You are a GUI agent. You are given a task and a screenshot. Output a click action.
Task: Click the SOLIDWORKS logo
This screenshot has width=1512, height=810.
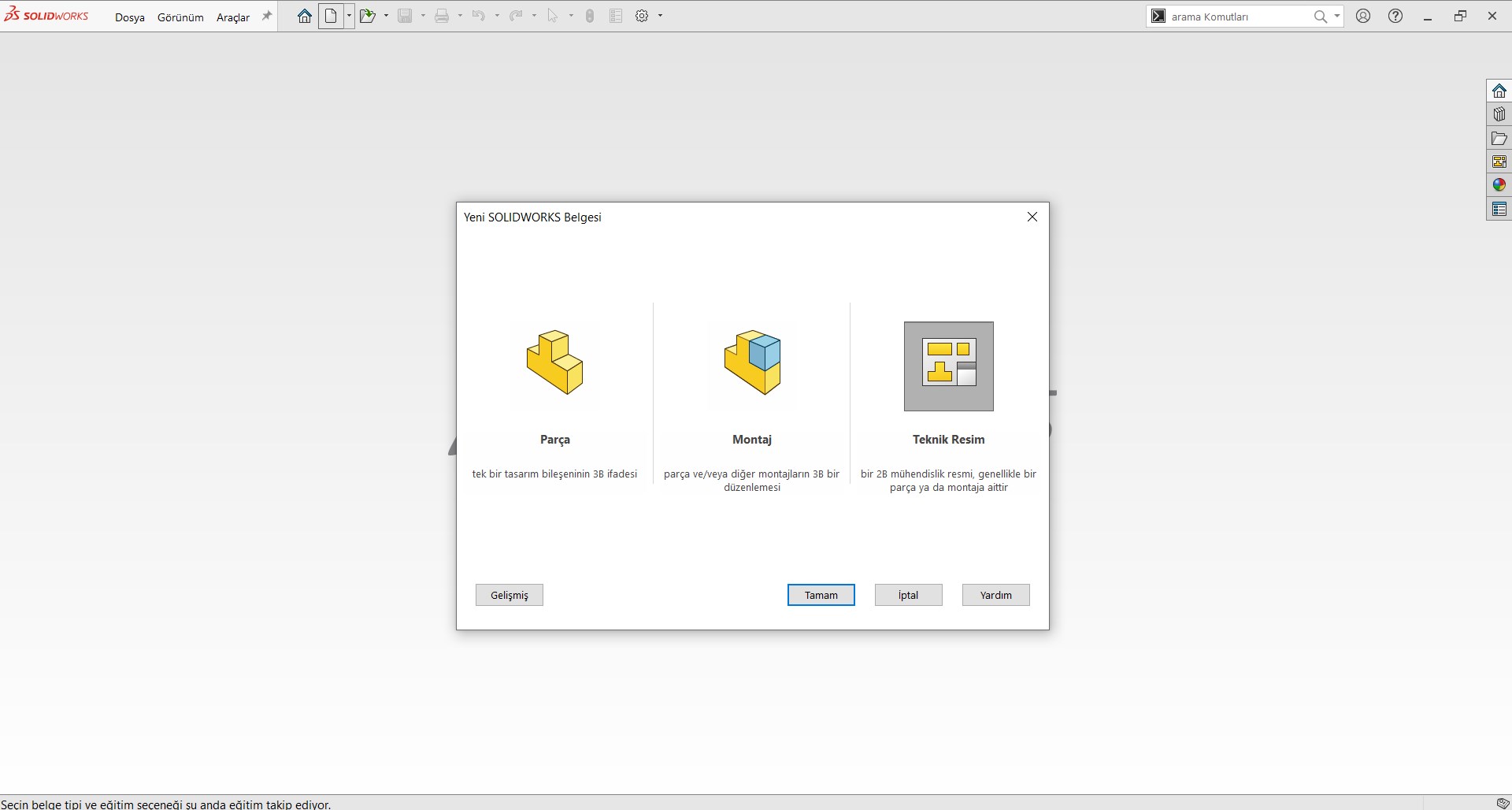[46, 15]
